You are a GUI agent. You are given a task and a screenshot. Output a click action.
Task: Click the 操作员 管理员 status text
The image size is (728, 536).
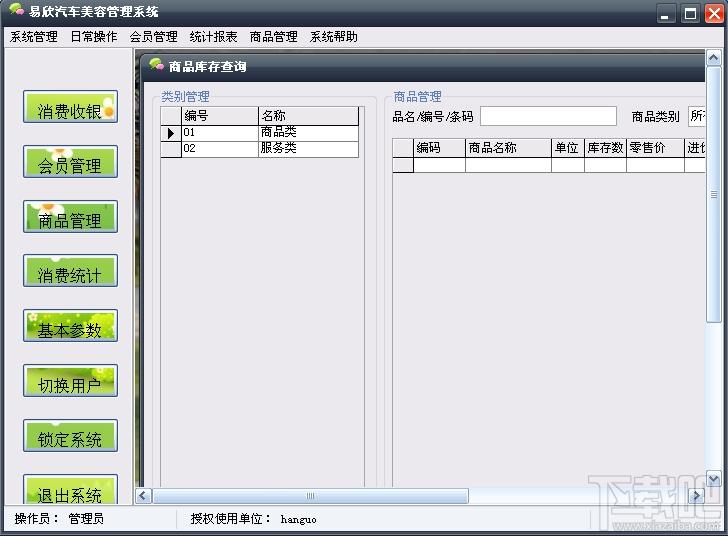59,519
